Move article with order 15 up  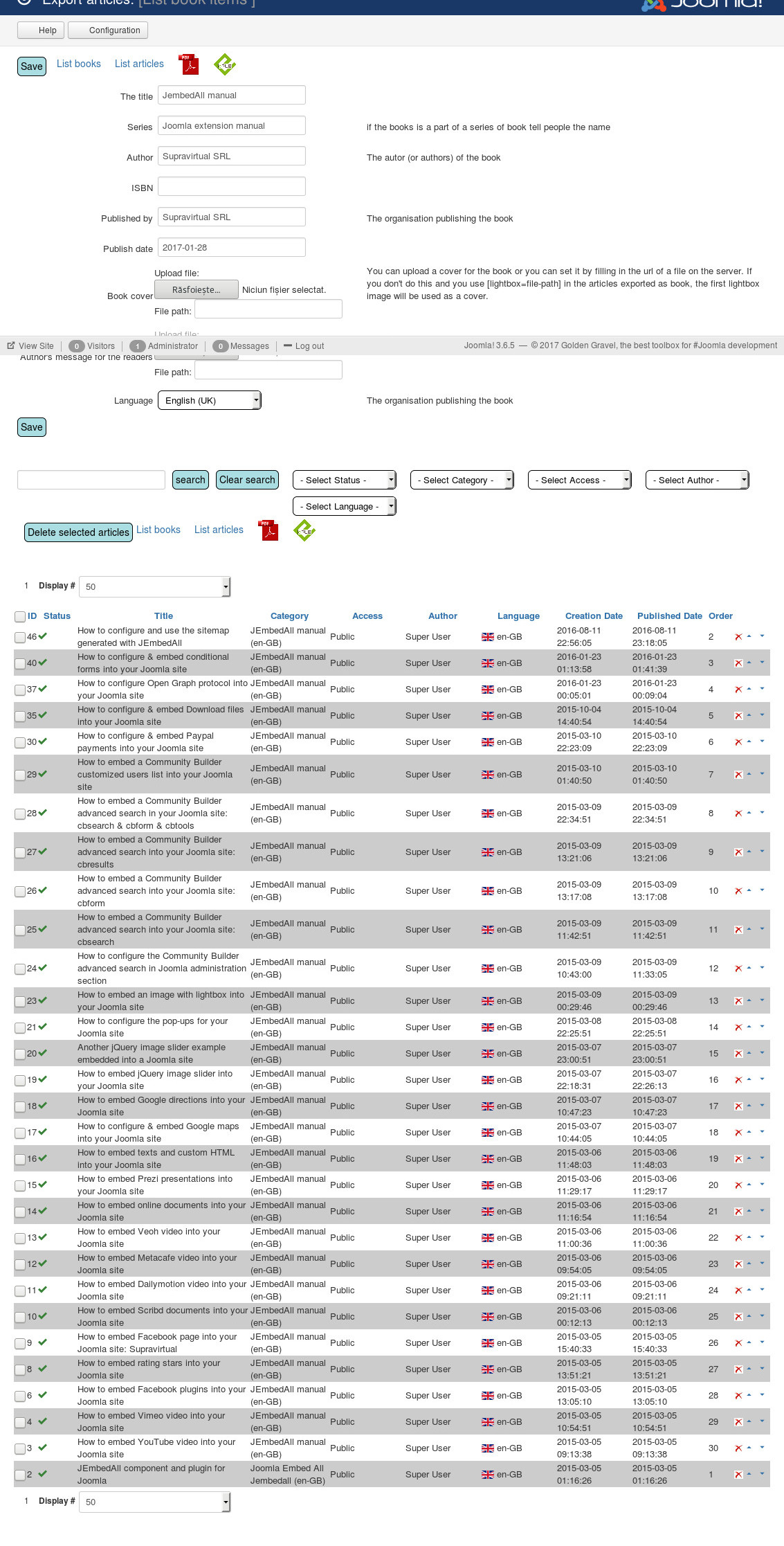tap(749, 1053)
